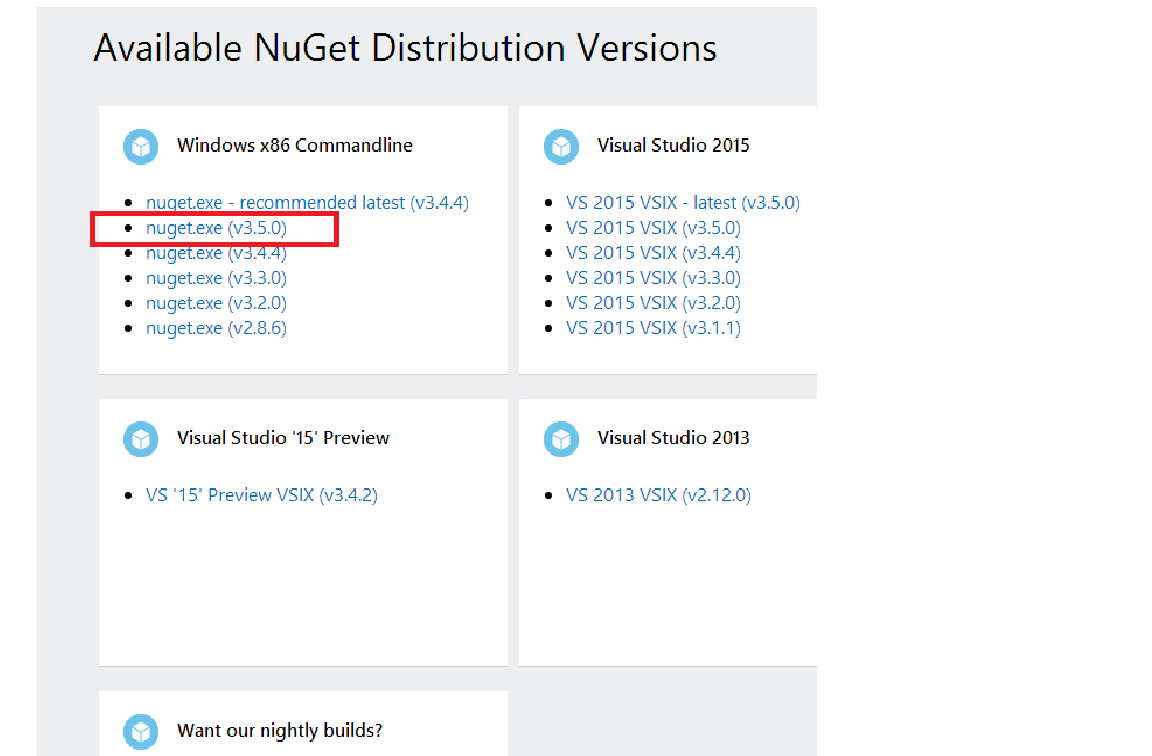Open VS '15' Preview VSIX (v3.4.2)
The image size is (1152, 756).
click(x=262, y=495)
